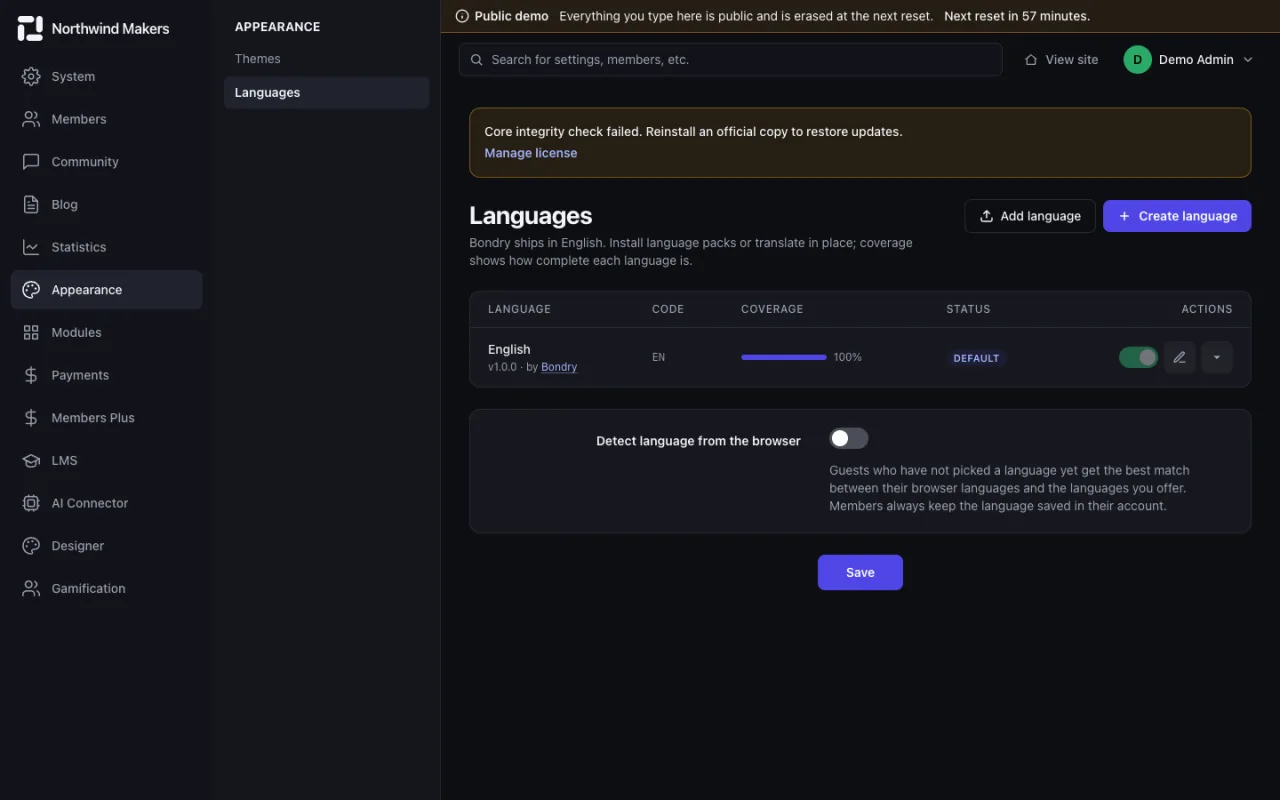
Task: Toggle the English language enabled switch
Action: pyautogui.click(x=1138, y=357)
